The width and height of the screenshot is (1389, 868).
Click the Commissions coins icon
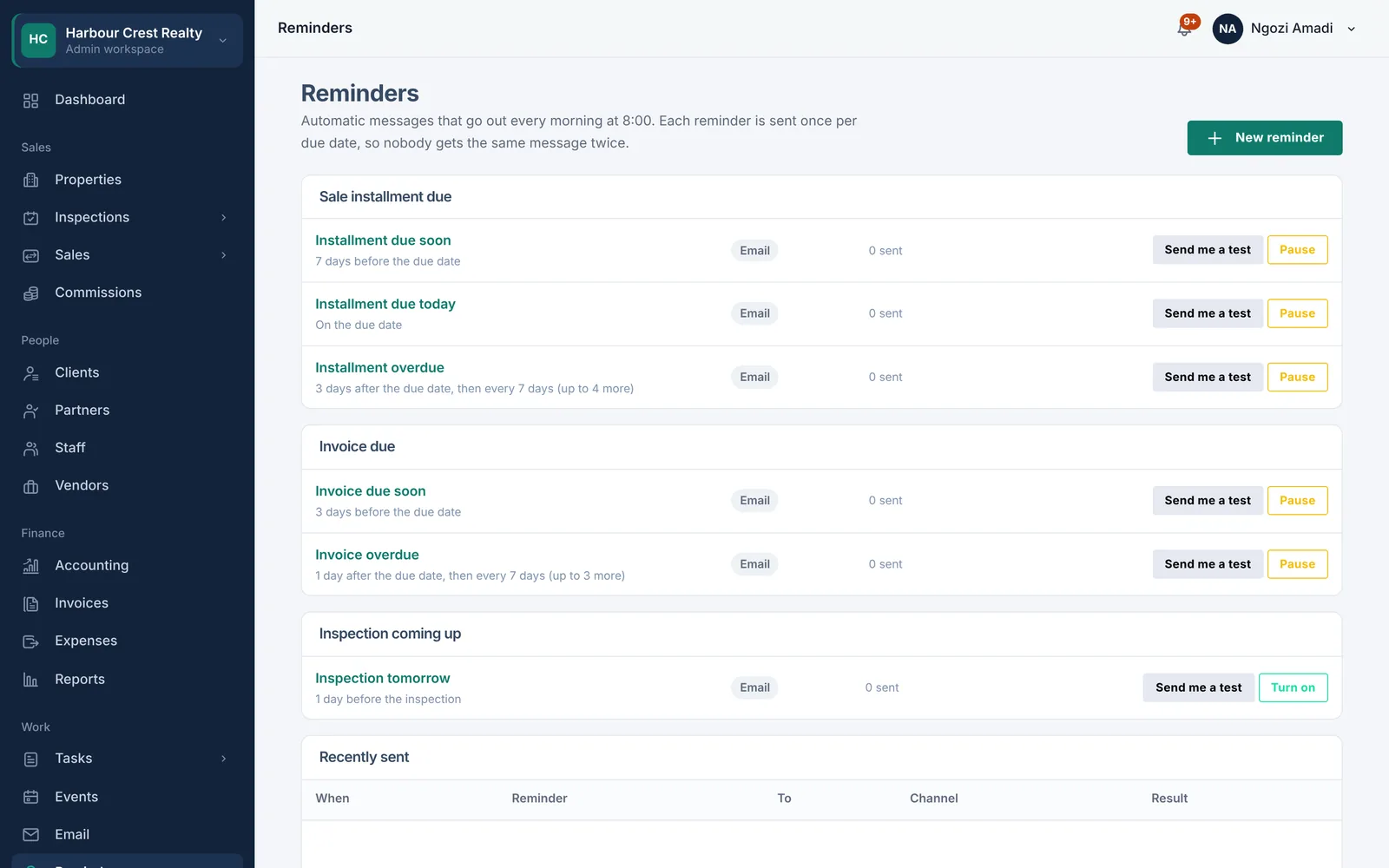(31, 293)
